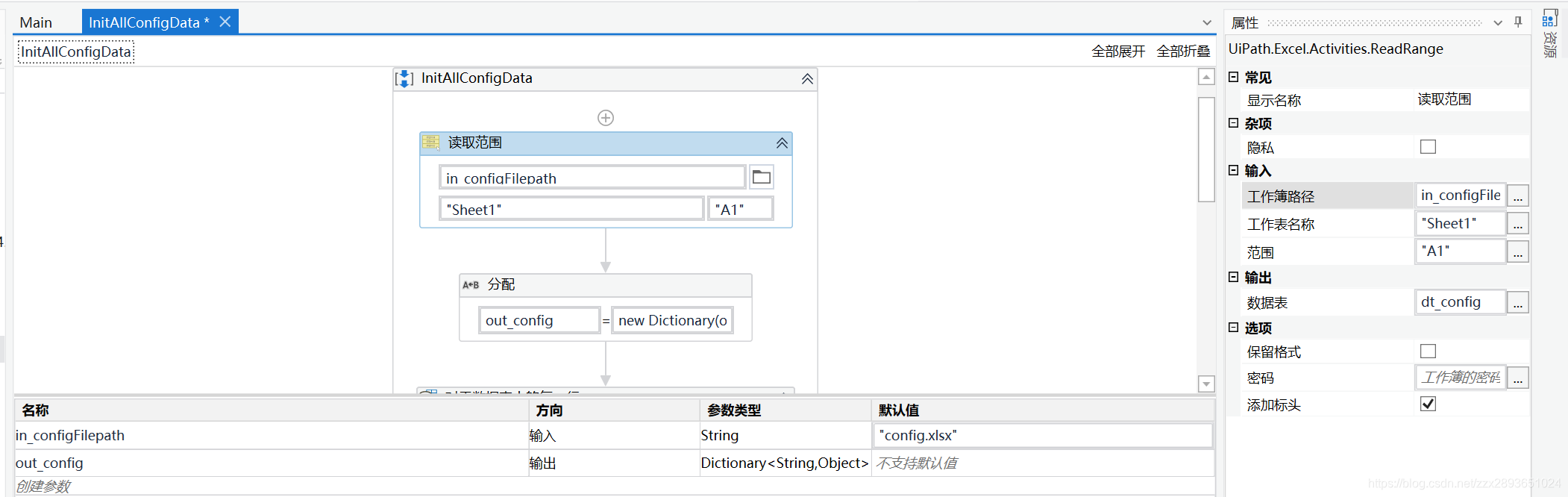This screenshot has height=497, width=1568.
Task: Open editor for 数据表 ellipsis button
Action: [1518, 302]
